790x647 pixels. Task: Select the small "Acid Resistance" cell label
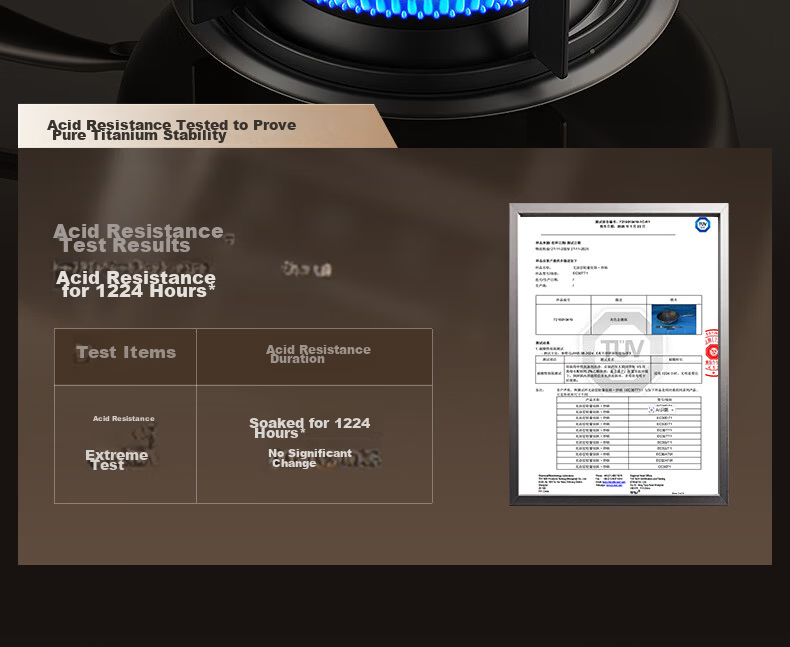123,419
